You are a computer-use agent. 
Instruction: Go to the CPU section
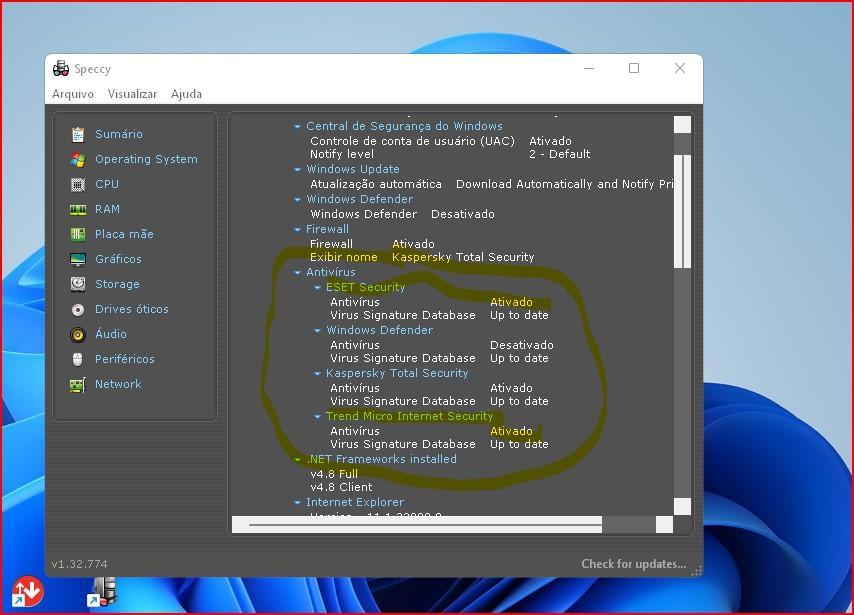coord(107,184)
